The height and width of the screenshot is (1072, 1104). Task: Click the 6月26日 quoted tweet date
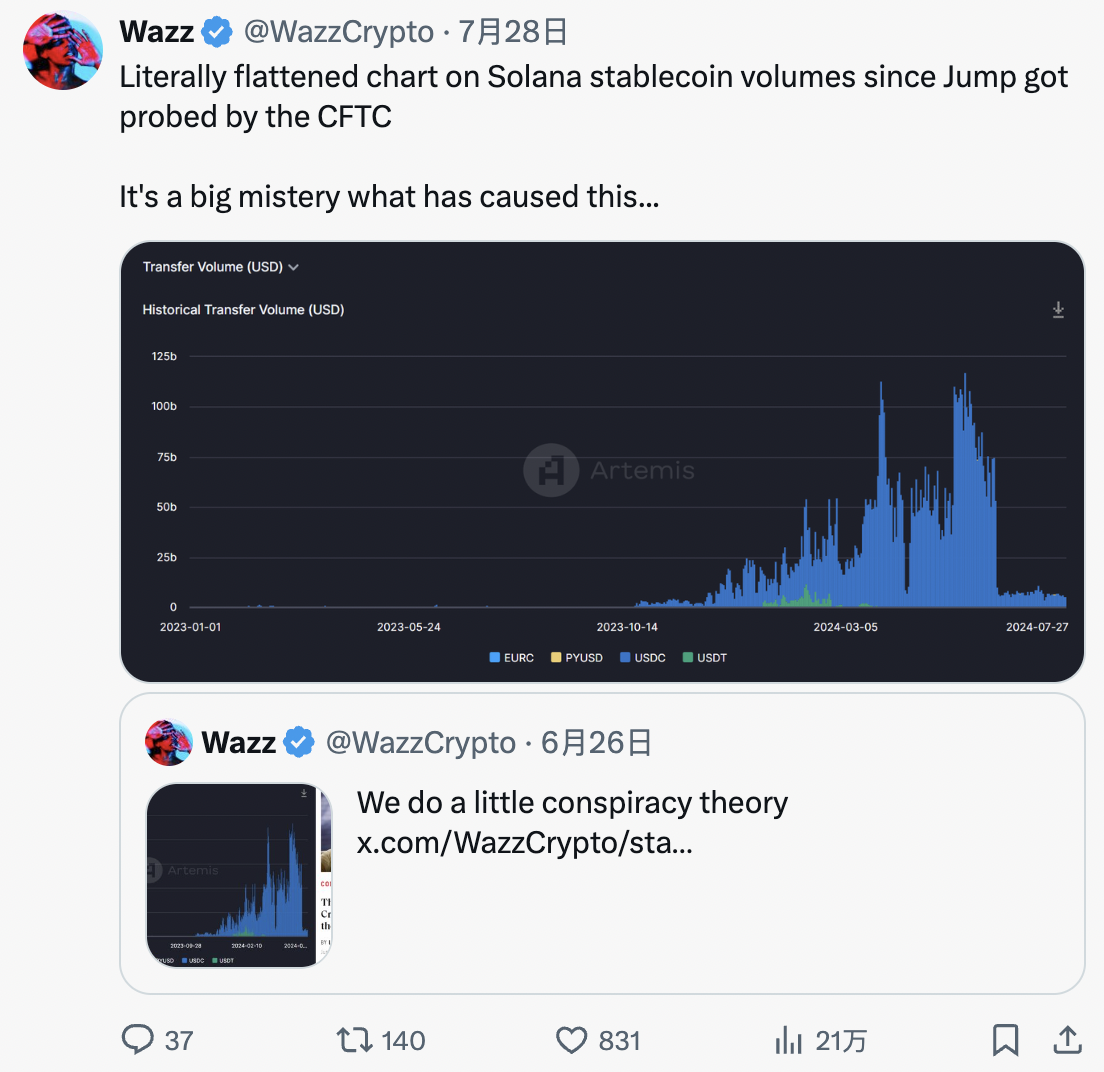tap(597, 742)
